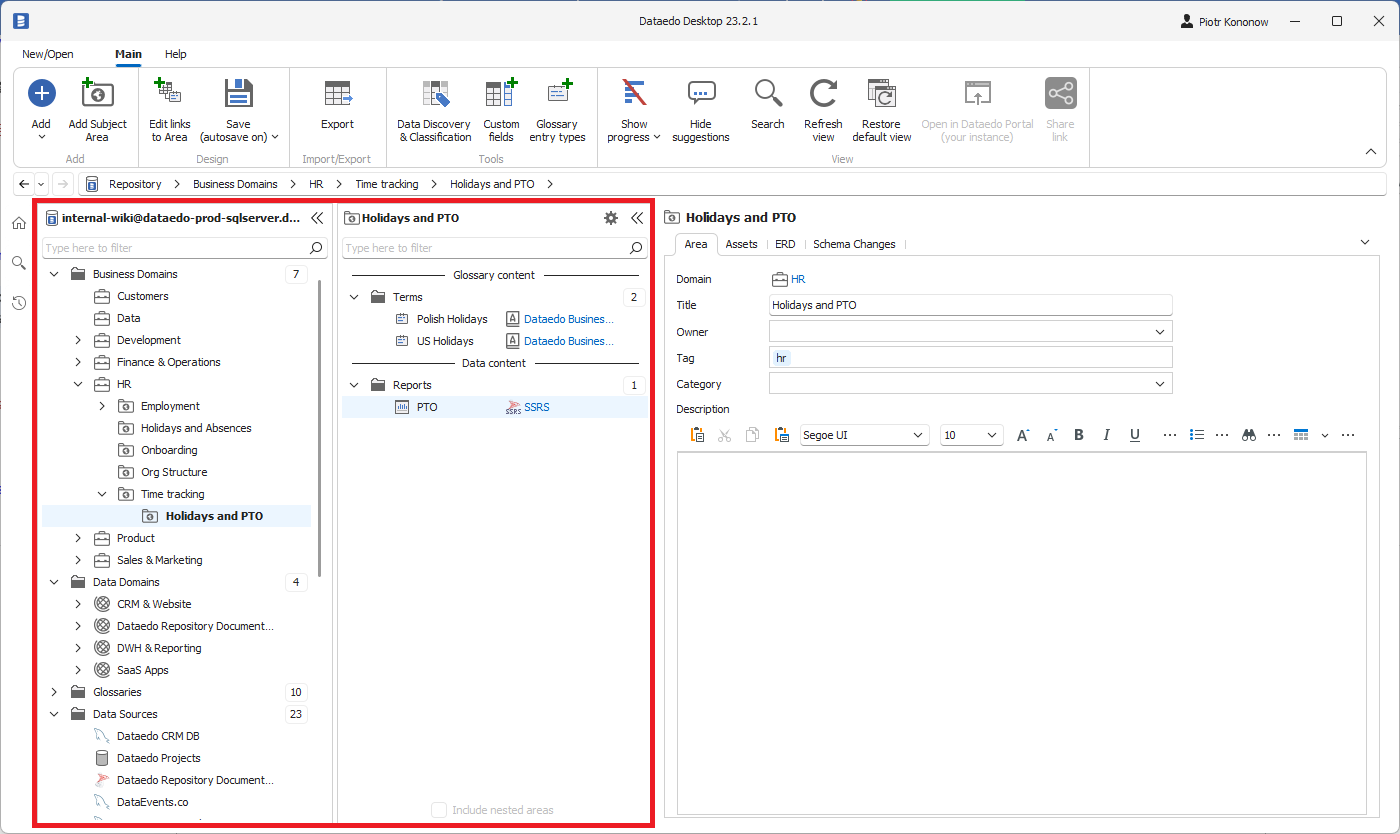
Task: Open the Owner dropdown
Action: pyautogui.click(x=1160, y=332)
